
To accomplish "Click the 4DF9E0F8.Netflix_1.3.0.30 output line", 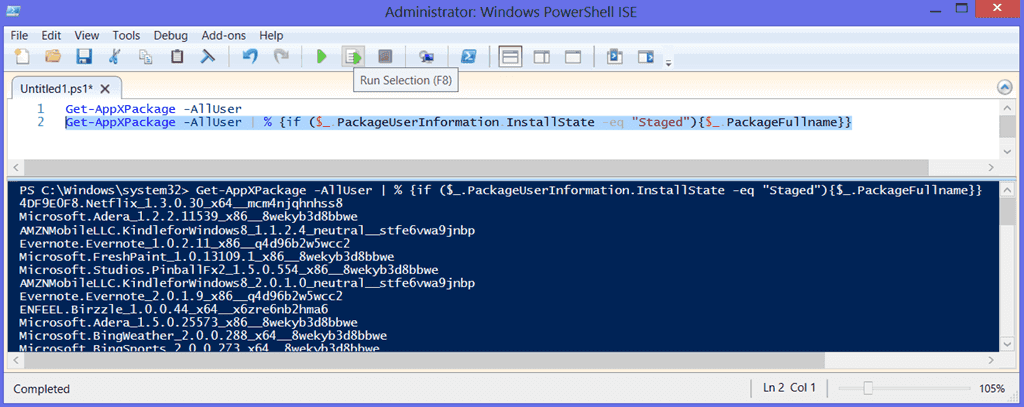I will pos(181,203).
